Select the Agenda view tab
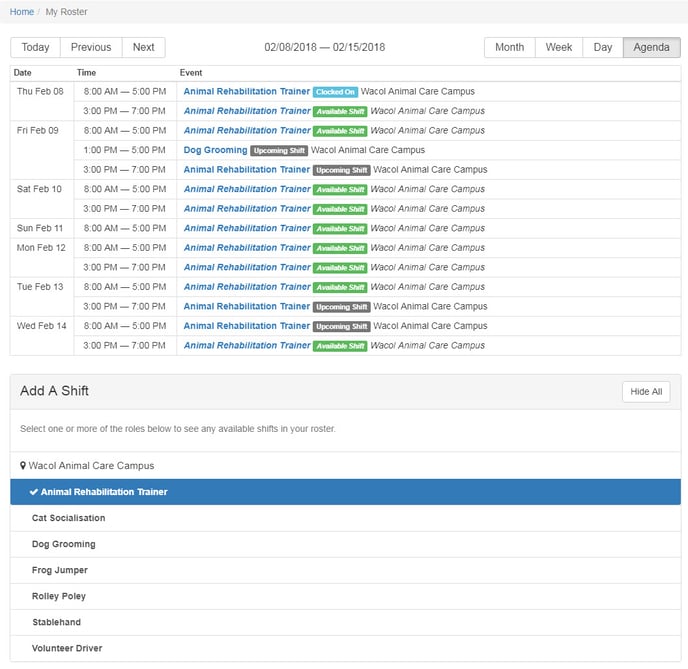688x669 pixels. [x=651, y=48]
